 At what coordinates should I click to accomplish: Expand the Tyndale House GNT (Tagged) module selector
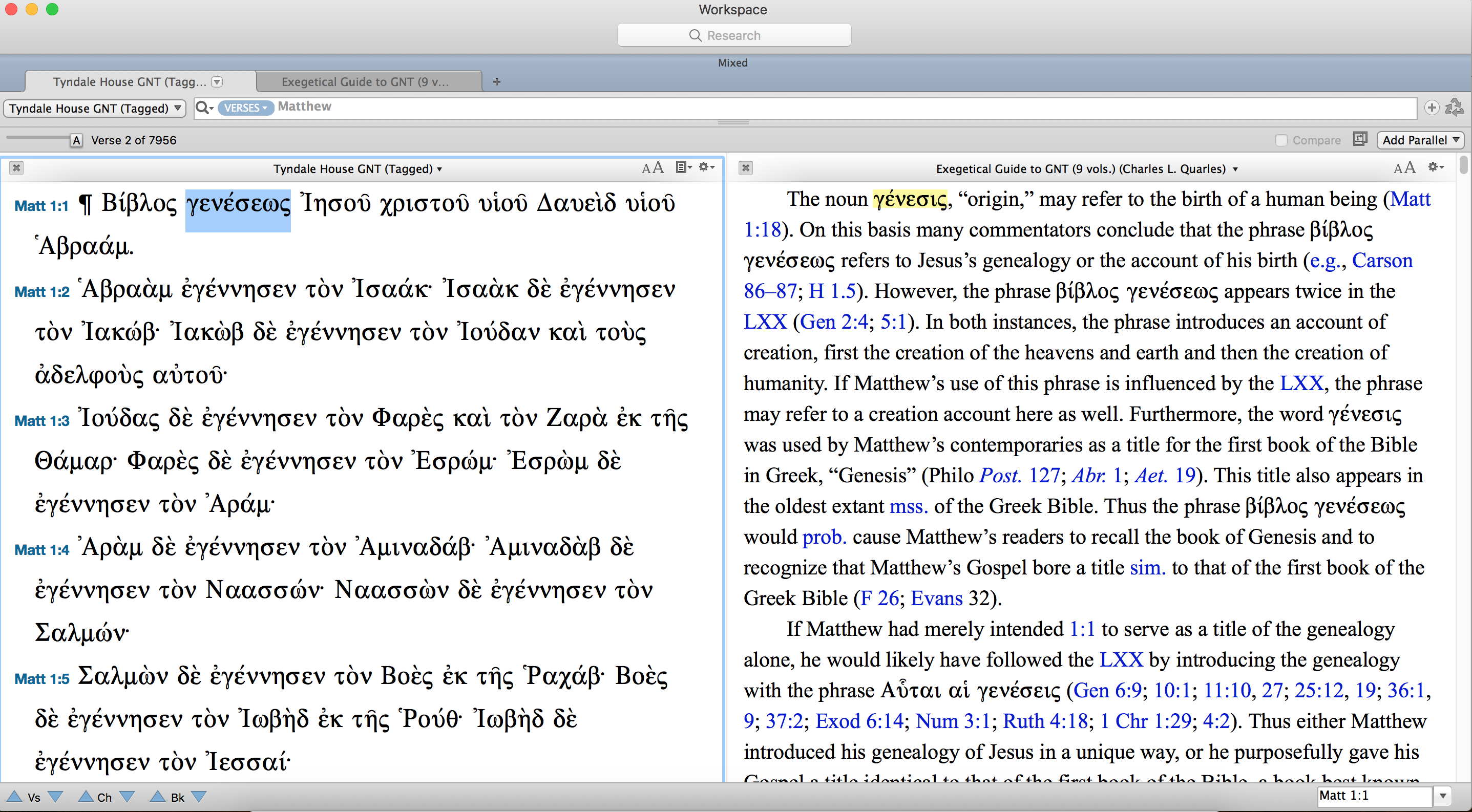click(95, 109)
